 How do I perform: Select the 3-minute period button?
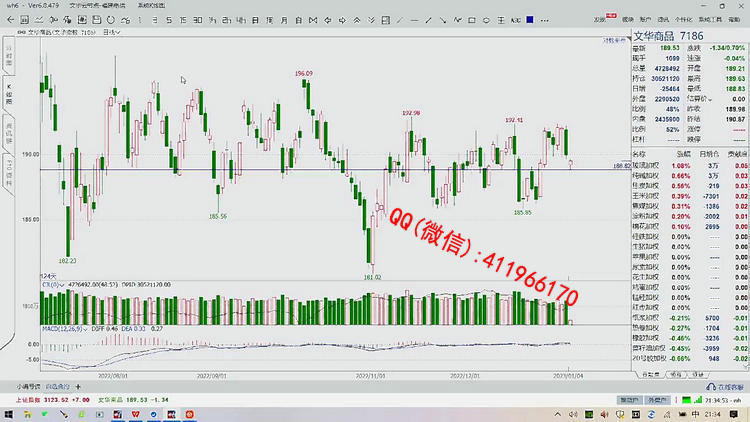pyautogui.click(x=154, y=20)
